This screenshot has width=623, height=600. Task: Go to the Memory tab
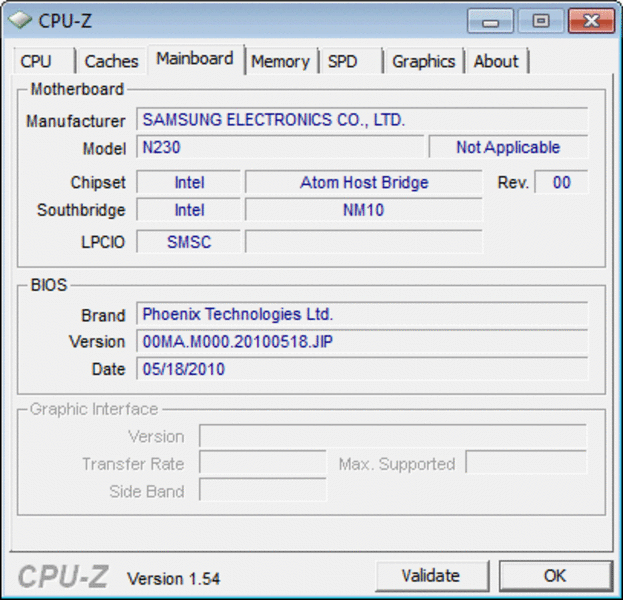(280, 61)
